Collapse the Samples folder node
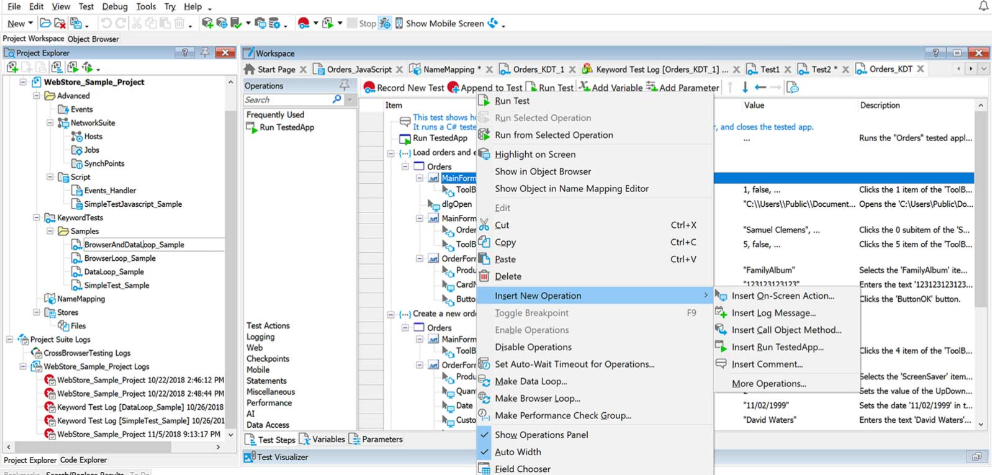 coord(49,231)
